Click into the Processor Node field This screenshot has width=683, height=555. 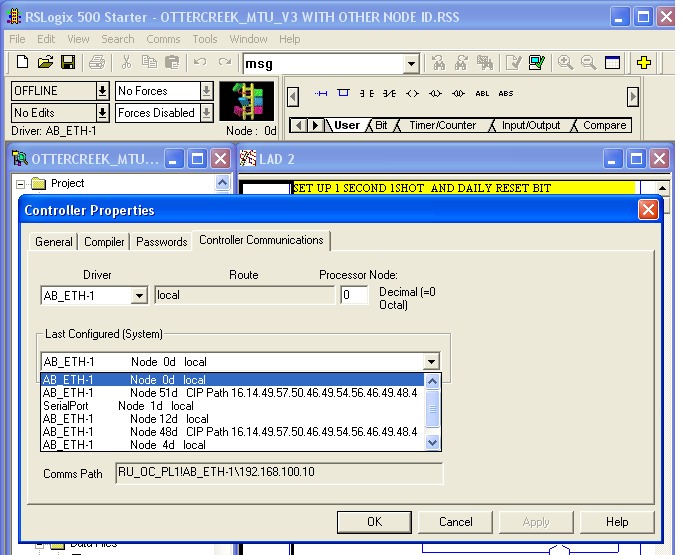point(353,296)
